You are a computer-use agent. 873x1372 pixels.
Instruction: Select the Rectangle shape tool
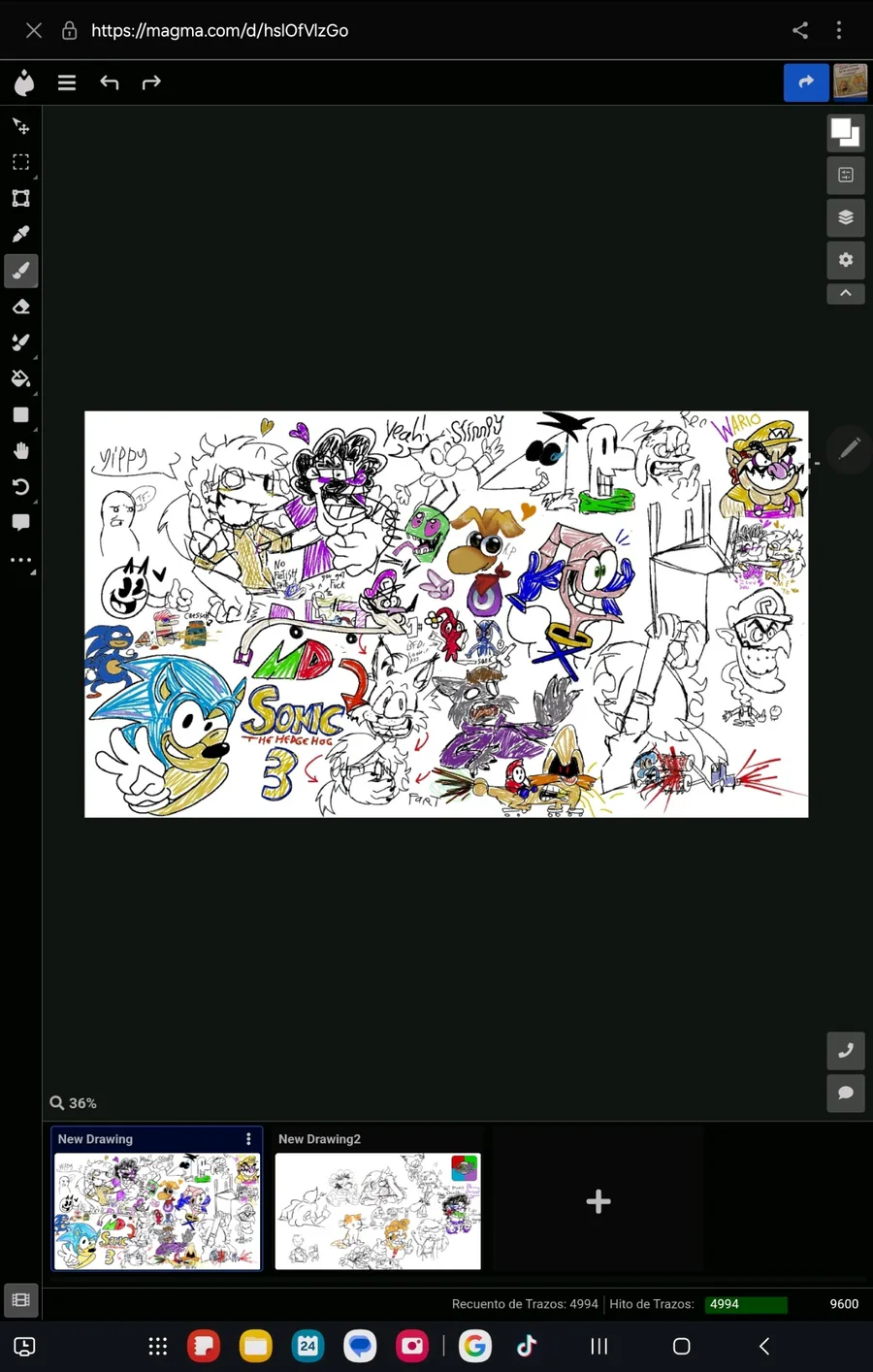(x=20, y=414)
